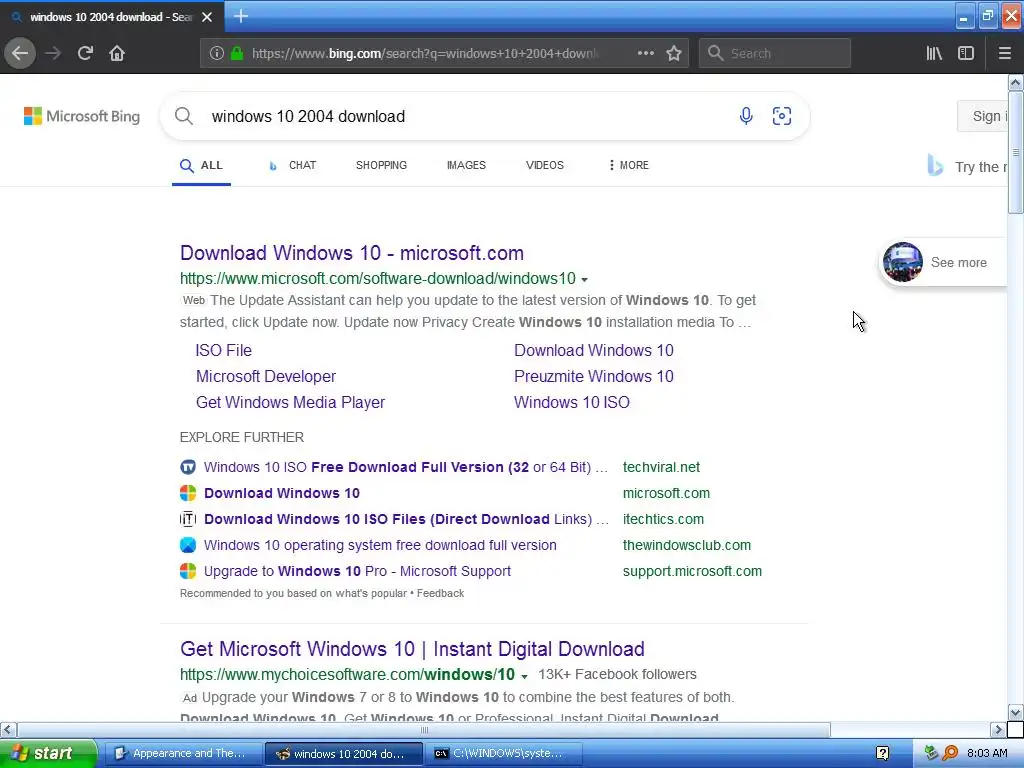Switch to the VIDEOS tab
1024x768 pixels.
pyautogui.click(x=545, y=165)
